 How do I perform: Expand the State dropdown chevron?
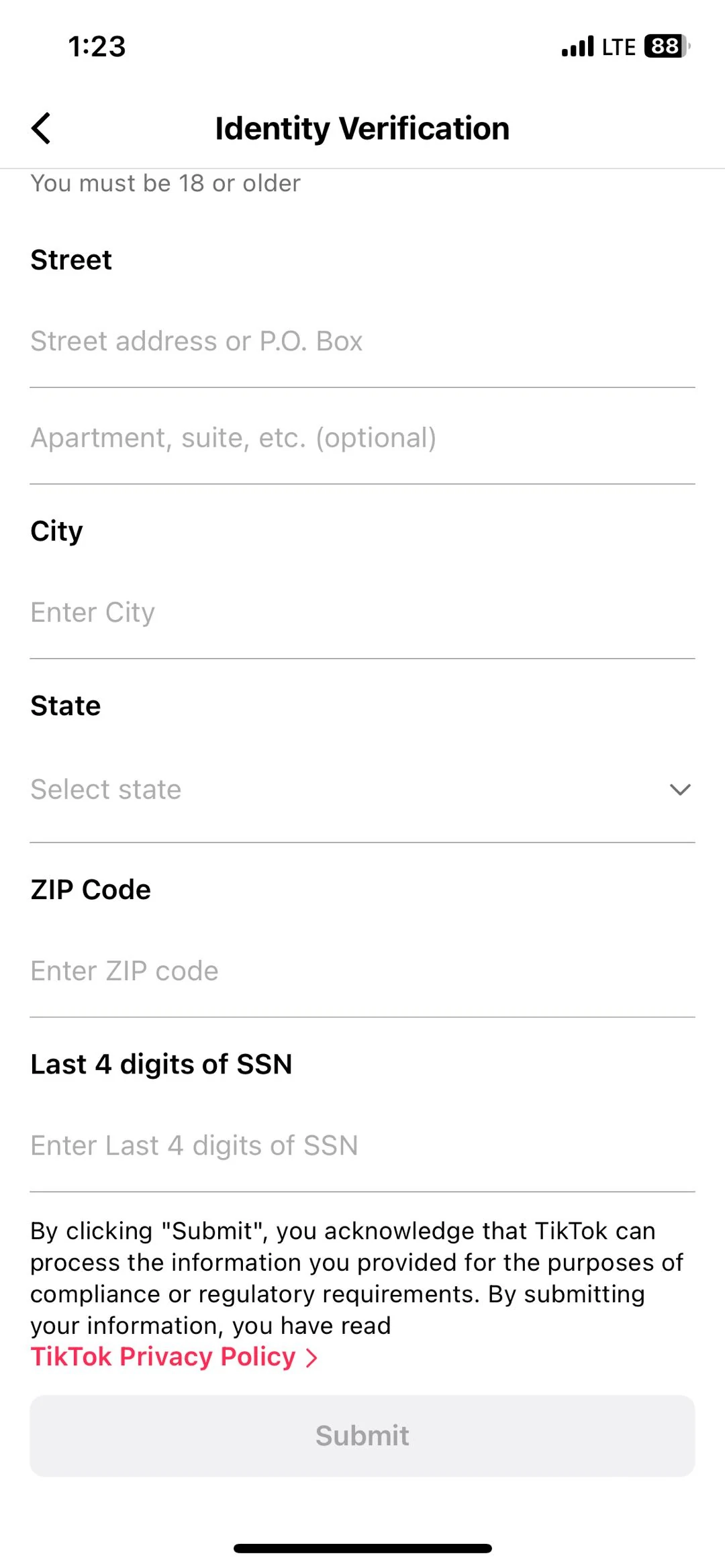679,790
